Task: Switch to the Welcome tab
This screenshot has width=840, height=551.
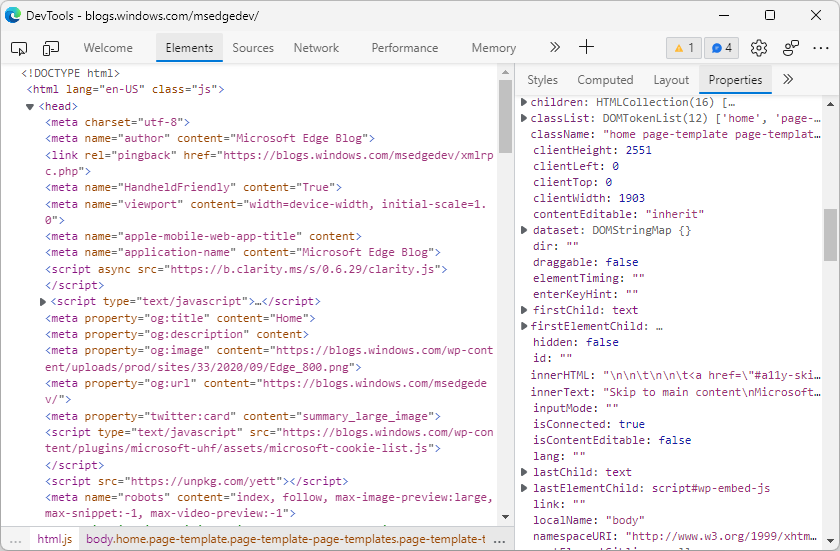Action: pos(108,48)
